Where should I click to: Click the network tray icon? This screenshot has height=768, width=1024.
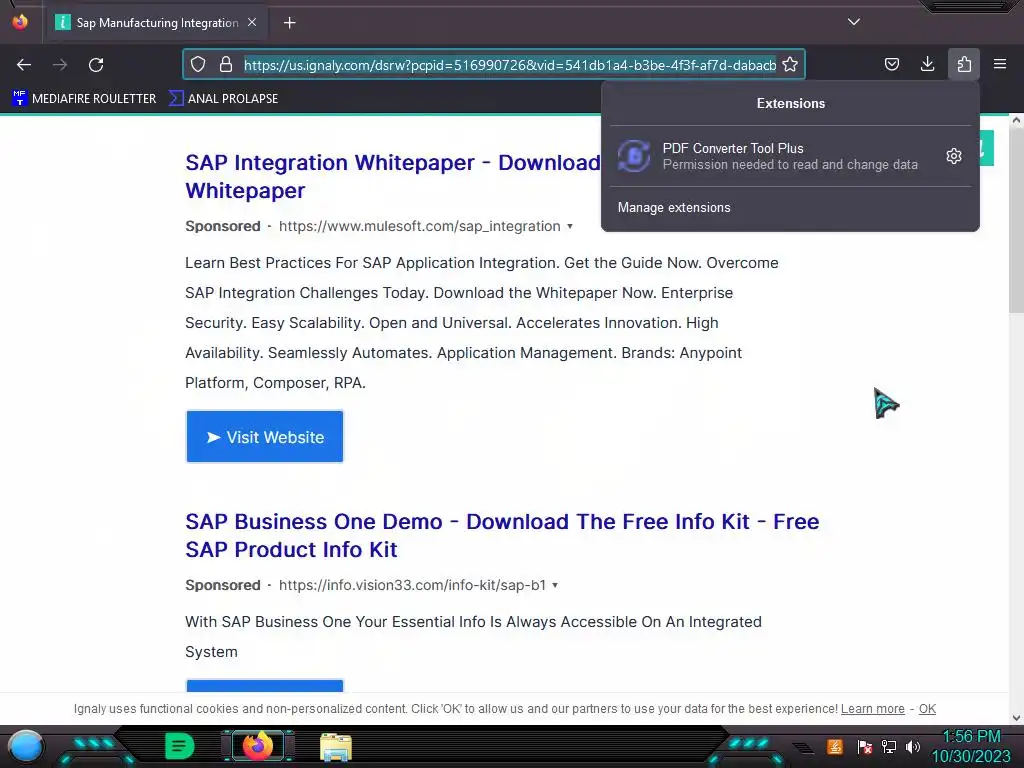coord(889,746)
